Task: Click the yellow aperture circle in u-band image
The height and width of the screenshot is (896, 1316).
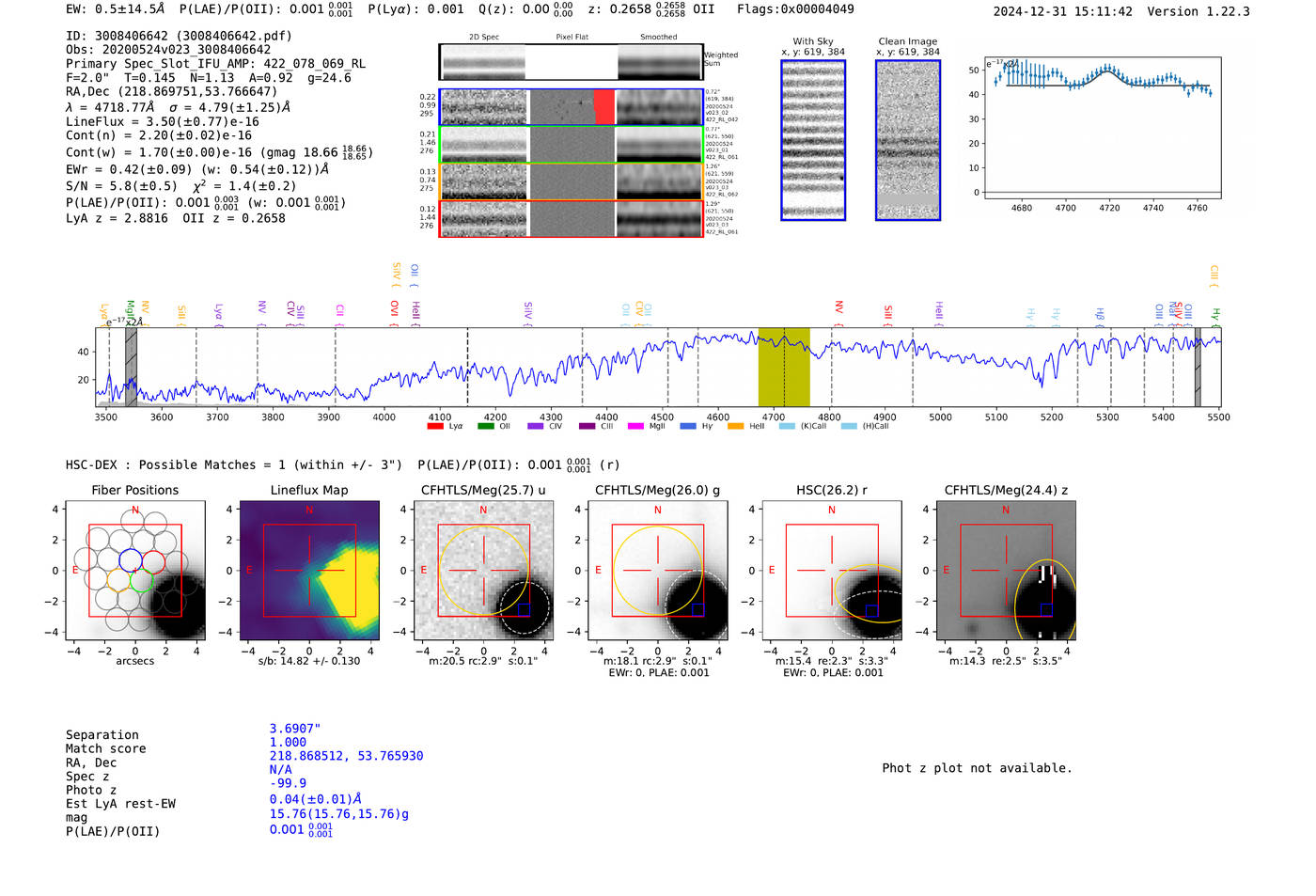Action: tap(483, 570)
